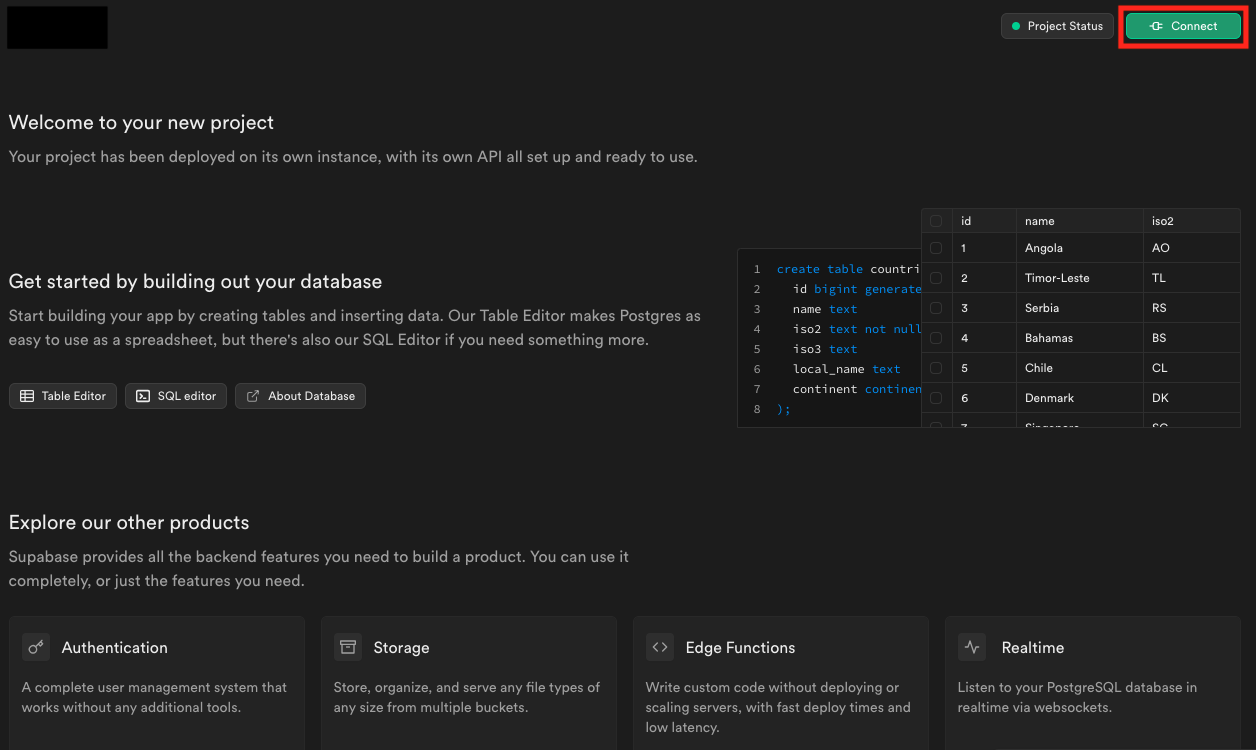Select the Angola name cell
Screen dimensions: 1256x750
(x=1080, y=248)
